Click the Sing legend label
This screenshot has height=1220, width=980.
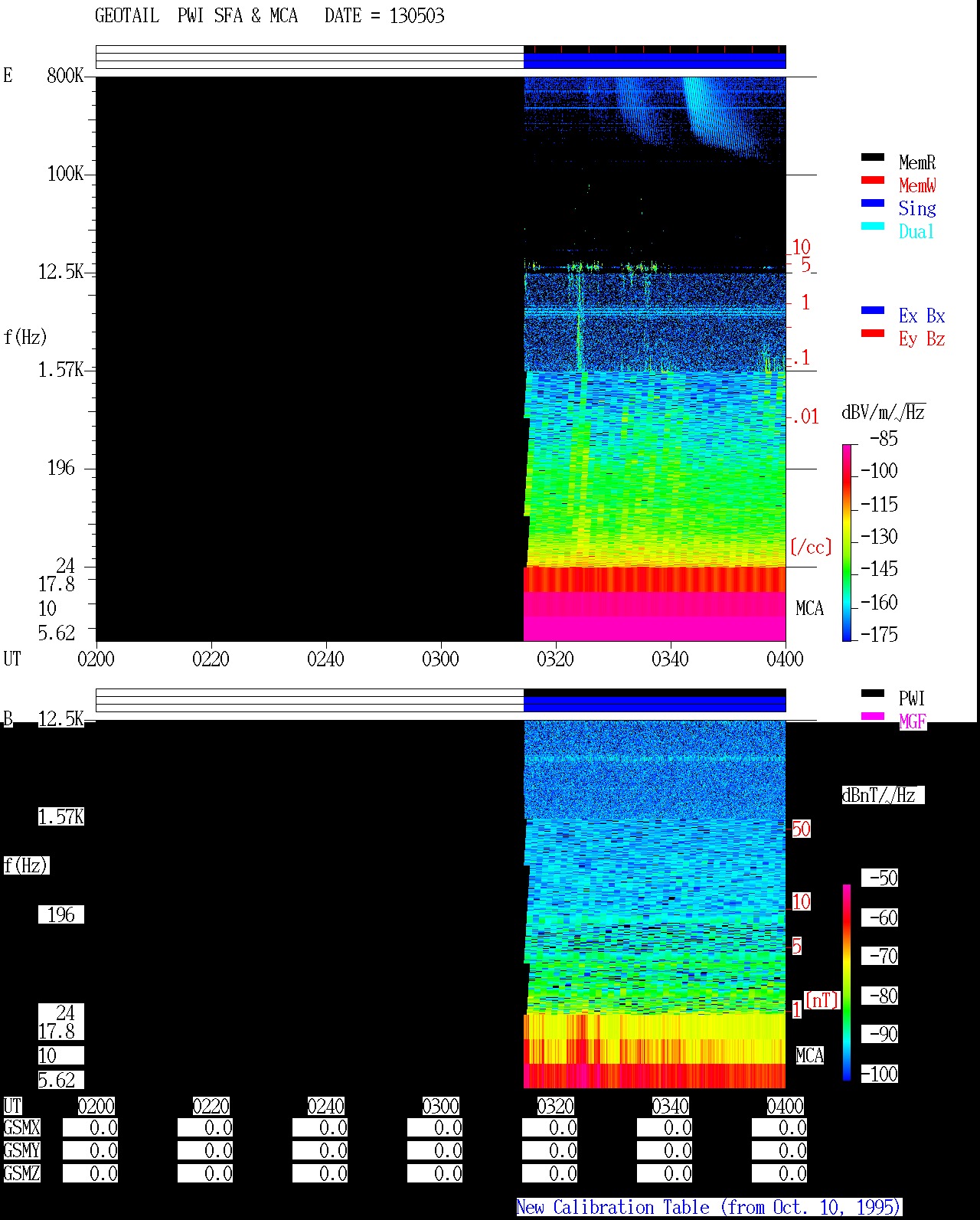[x=917, y=208]
